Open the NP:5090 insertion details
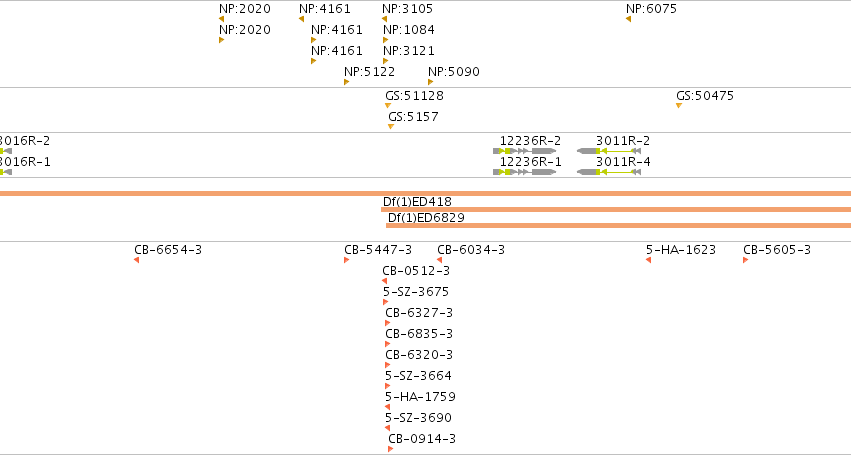This screenshot has height=455, width=851. tap(430, 83)
